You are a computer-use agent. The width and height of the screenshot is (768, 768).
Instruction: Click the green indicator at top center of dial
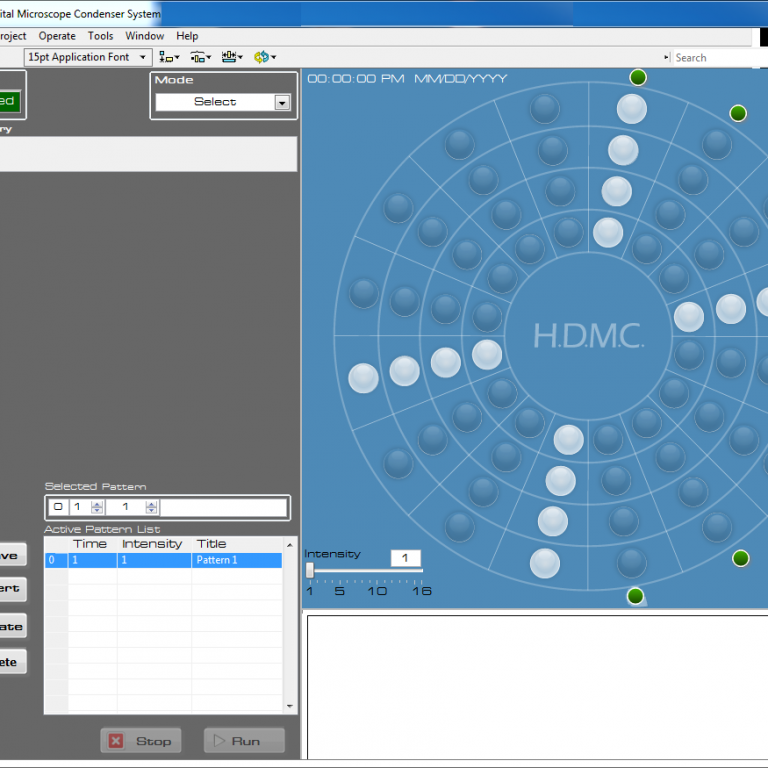click(x=638, y=77)
